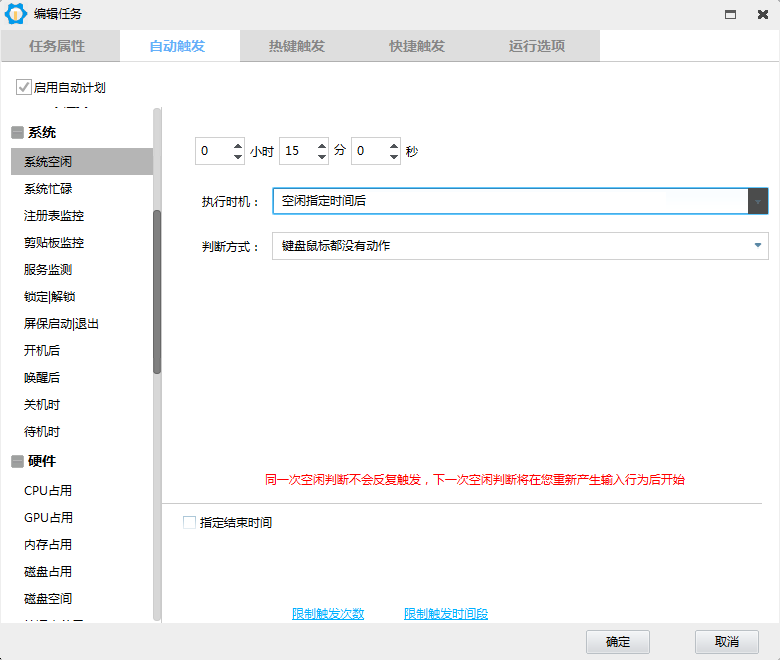
Task: Collapse the 硬件 category icon
Action: [17, 462]
